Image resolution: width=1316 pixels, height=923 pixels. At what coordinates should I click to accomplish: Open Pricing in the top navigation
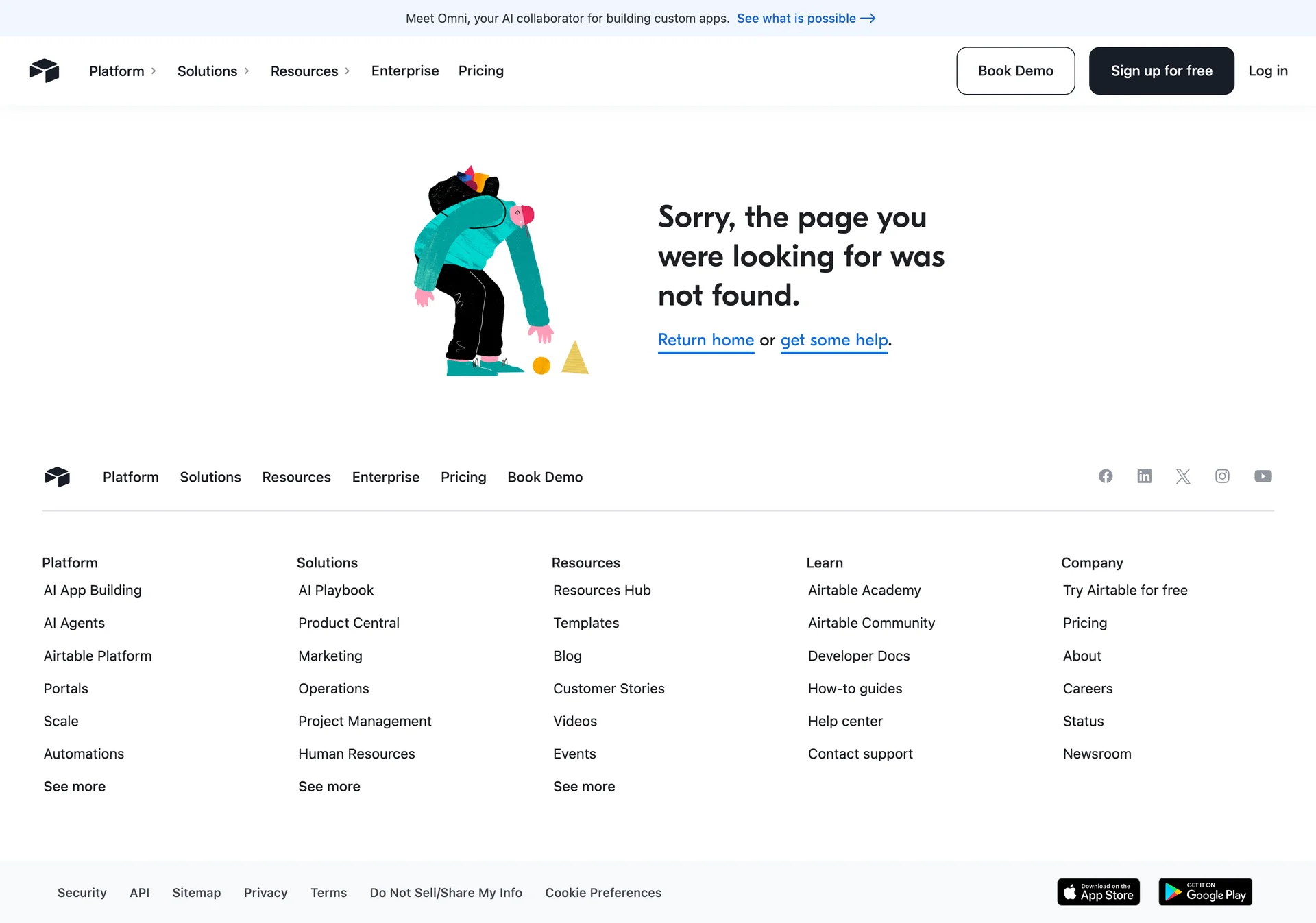tap(480, 71)
